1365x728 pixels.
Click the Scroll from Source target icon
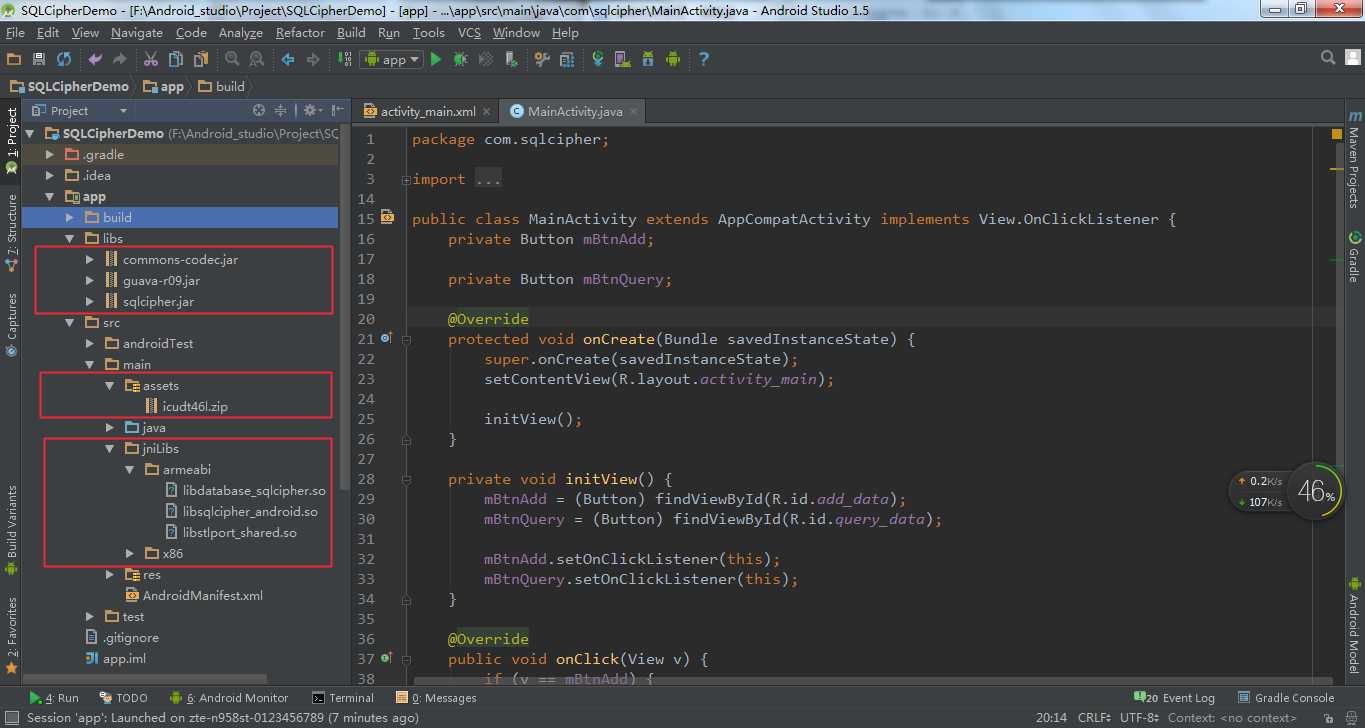coord(259,111)
